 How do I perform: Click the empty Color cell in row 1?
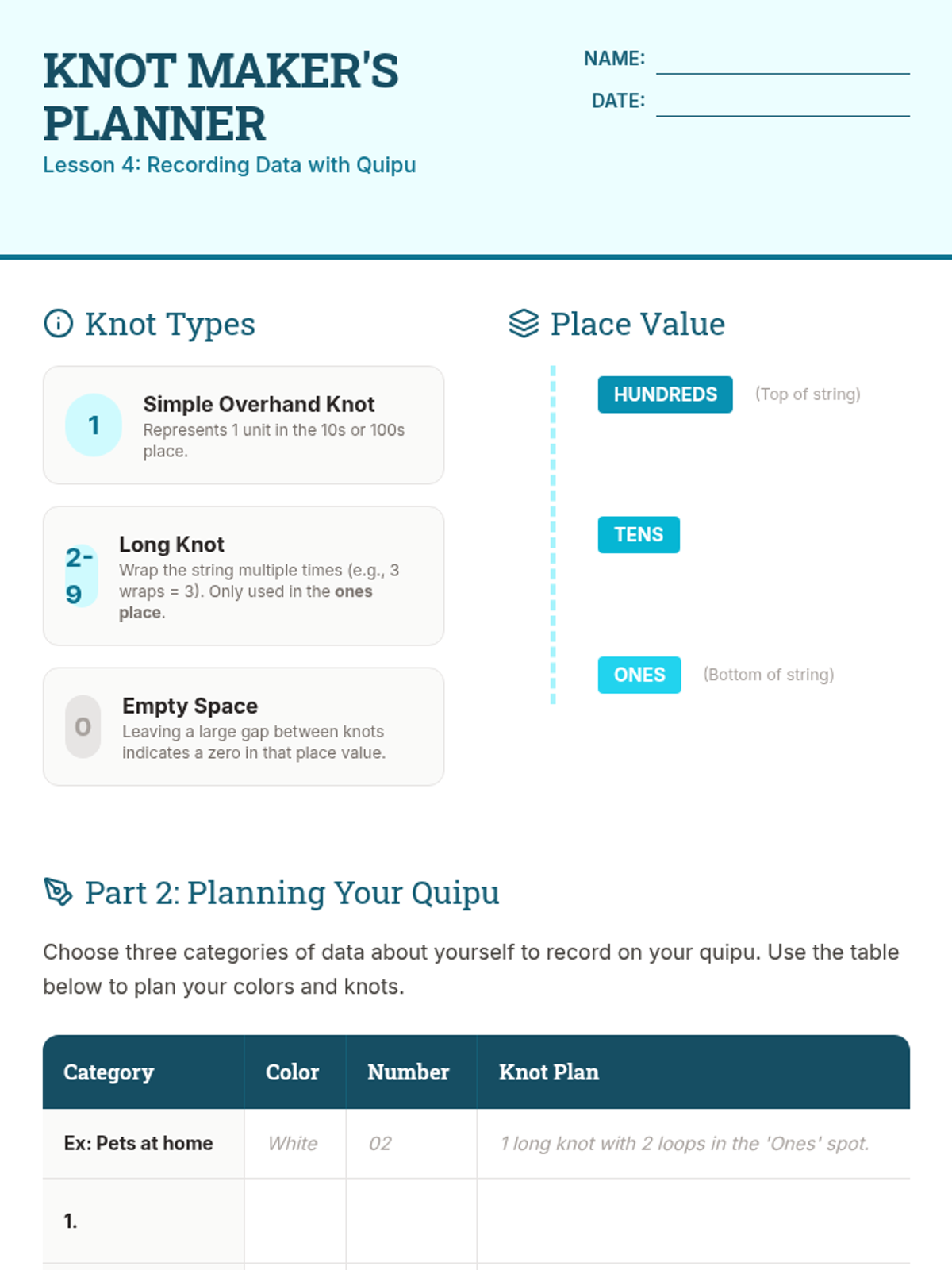click(295, 1221)
